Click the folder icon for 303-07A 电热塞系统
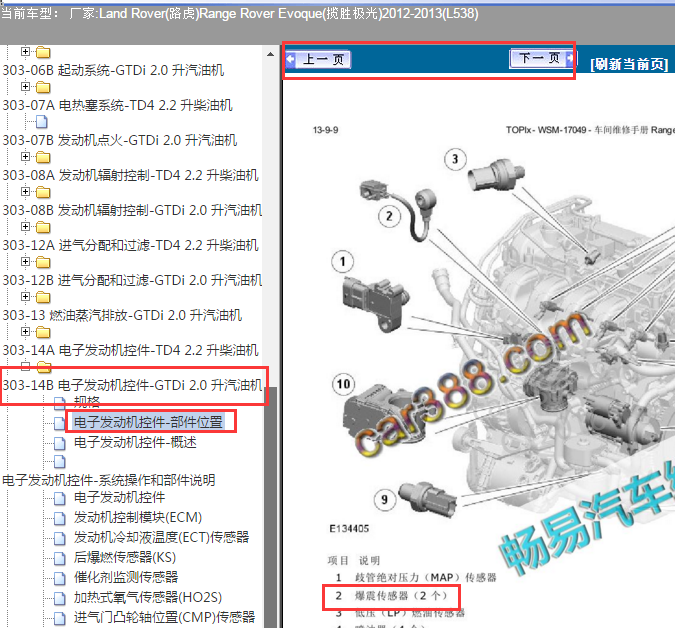This screenshot has height=628, width=675. (x=43, y=87)
